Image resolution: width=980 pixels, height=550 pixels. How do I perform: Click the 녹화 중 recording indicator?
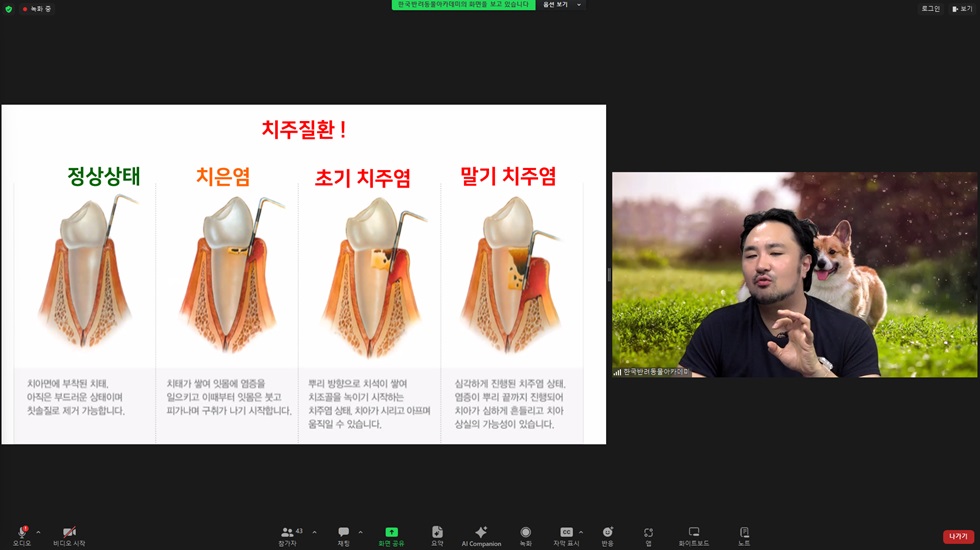pos(37,9)
